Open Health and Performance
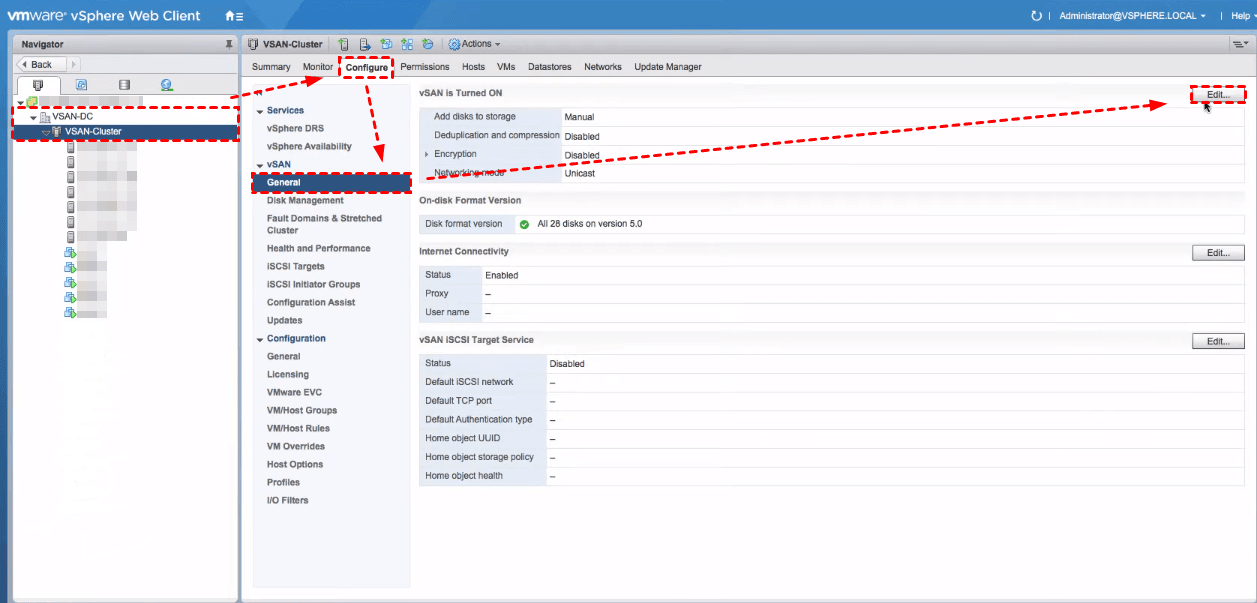This screenshot has height=603, width=1257. click(318, 249)
